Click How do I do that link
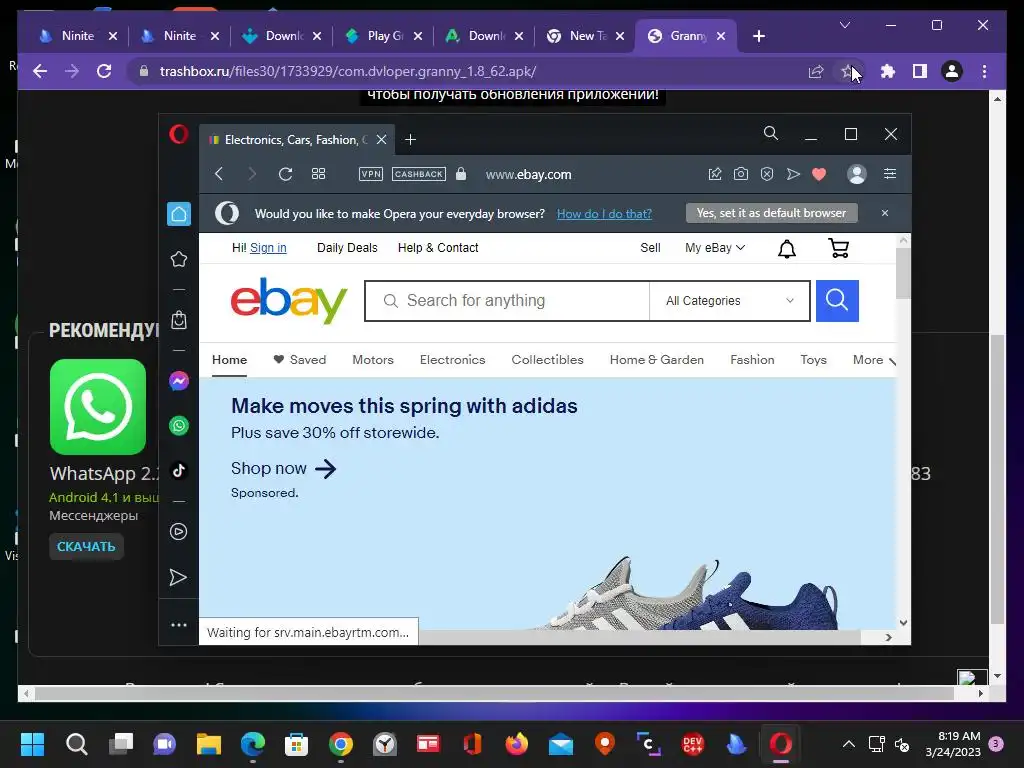 pyautogui.click(x=604, y=214)
